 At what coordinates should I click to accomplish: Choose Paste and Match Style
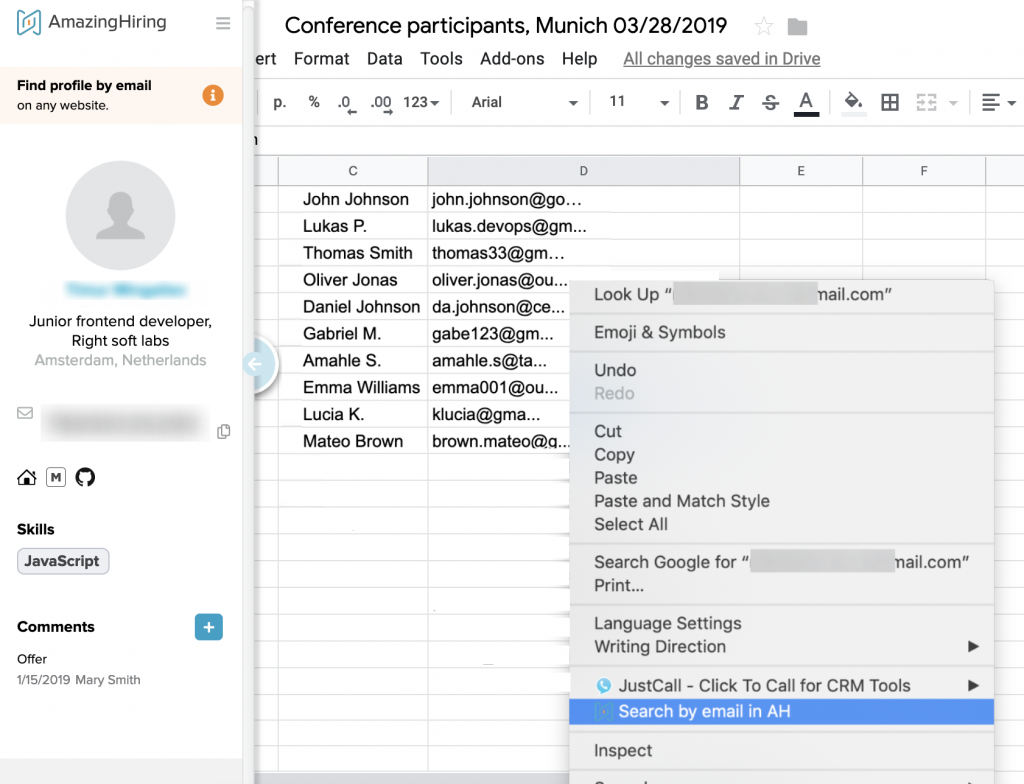click(781, 501)
